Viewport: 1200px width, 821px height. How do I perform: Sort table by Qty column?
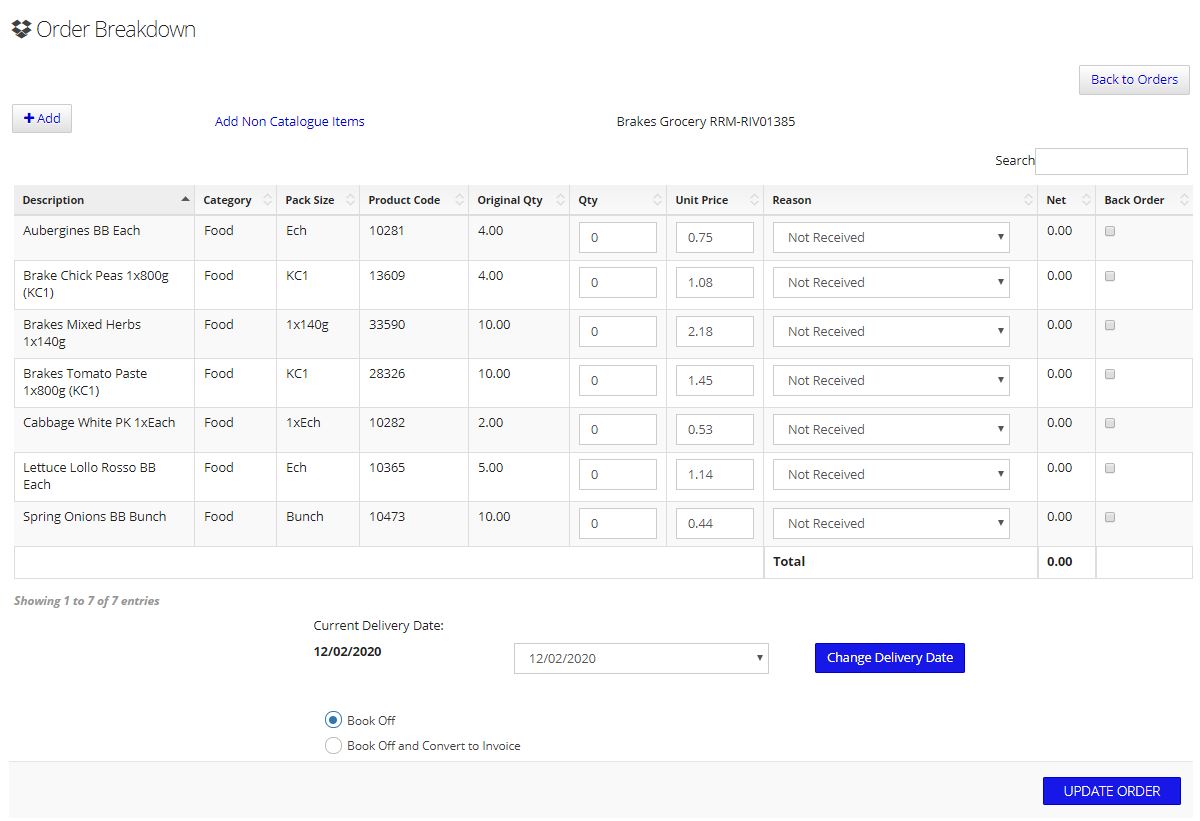pyautogui.click(x=618, y=200)
